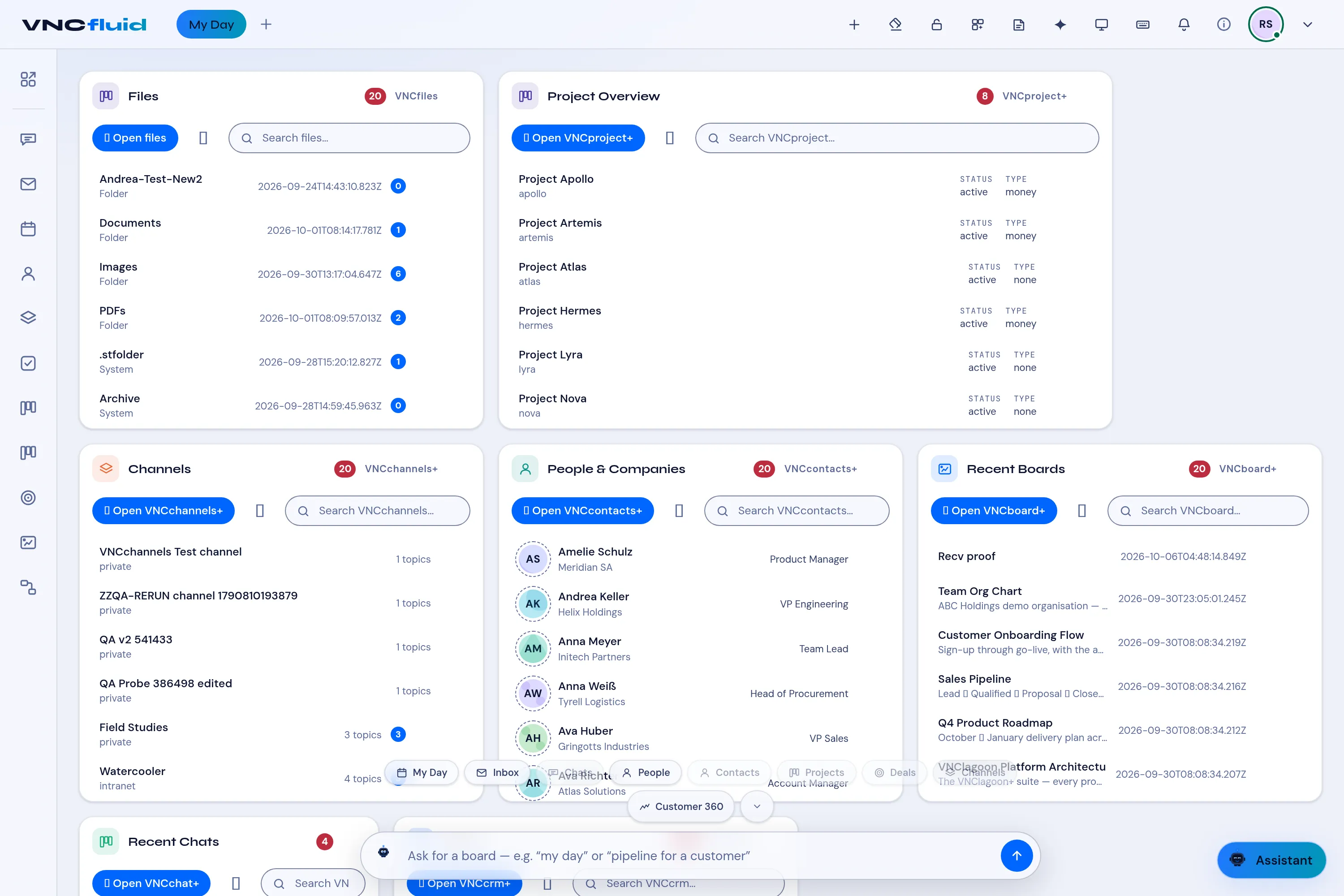Select the My Day tab at top
The width and height of the screenshot is (1344, 896).
click(x=211, y=25)
